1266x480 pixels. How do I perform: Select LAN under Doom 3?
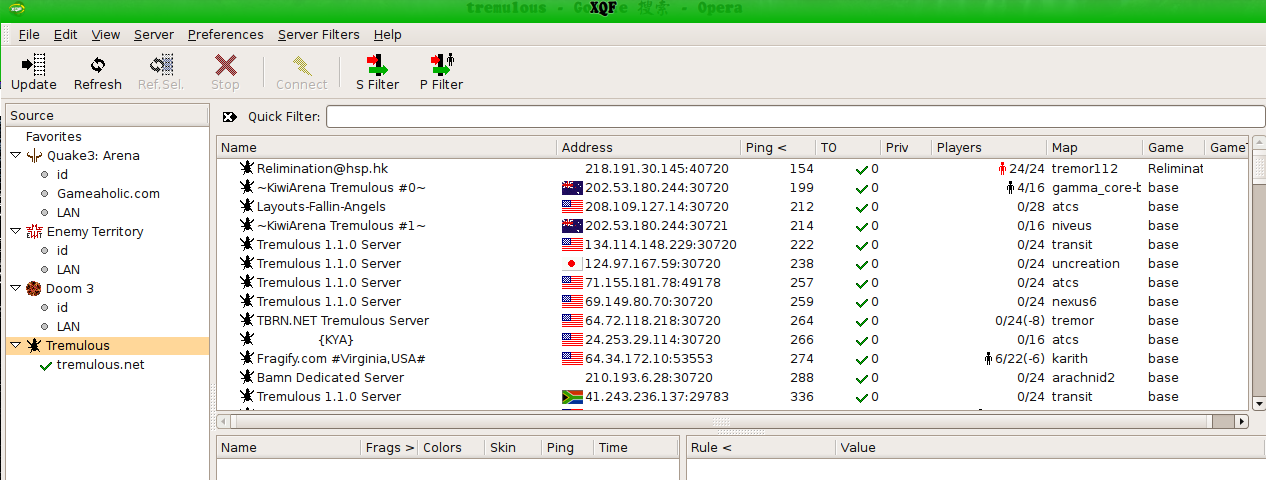[68, 326]
